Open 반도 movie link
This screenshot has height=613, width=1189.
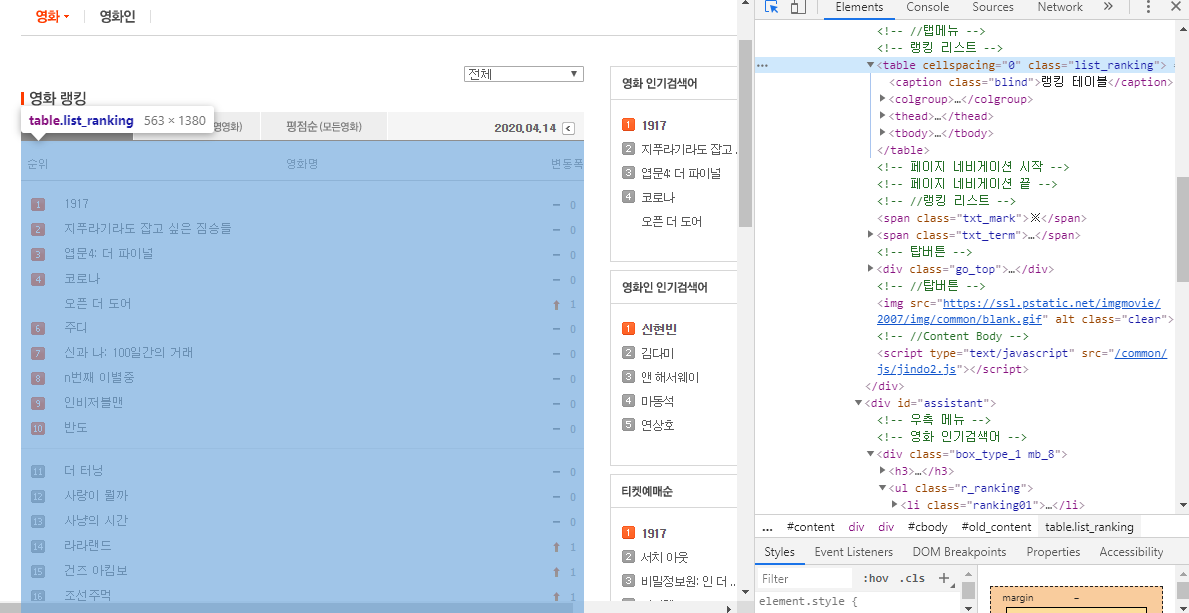pyautogui.click(x=77, y=427)
